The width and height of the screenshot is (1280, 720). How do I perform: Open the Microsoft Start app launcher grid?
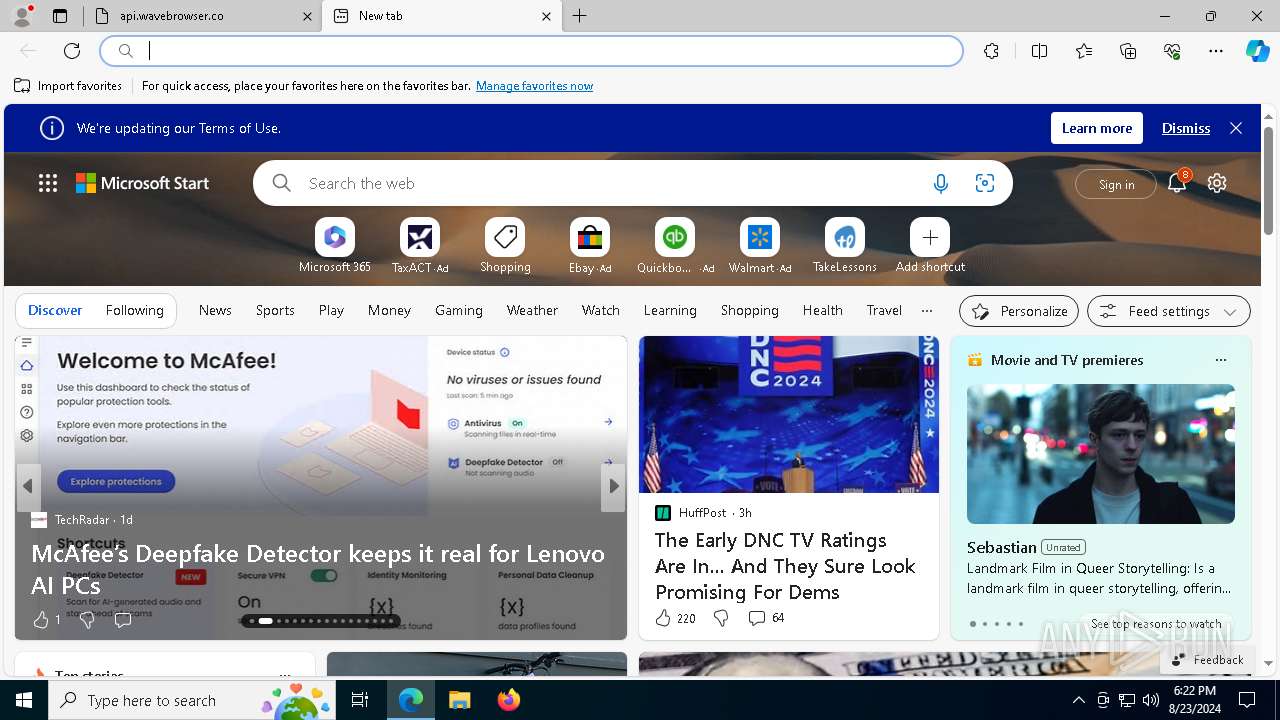point(48,183)
